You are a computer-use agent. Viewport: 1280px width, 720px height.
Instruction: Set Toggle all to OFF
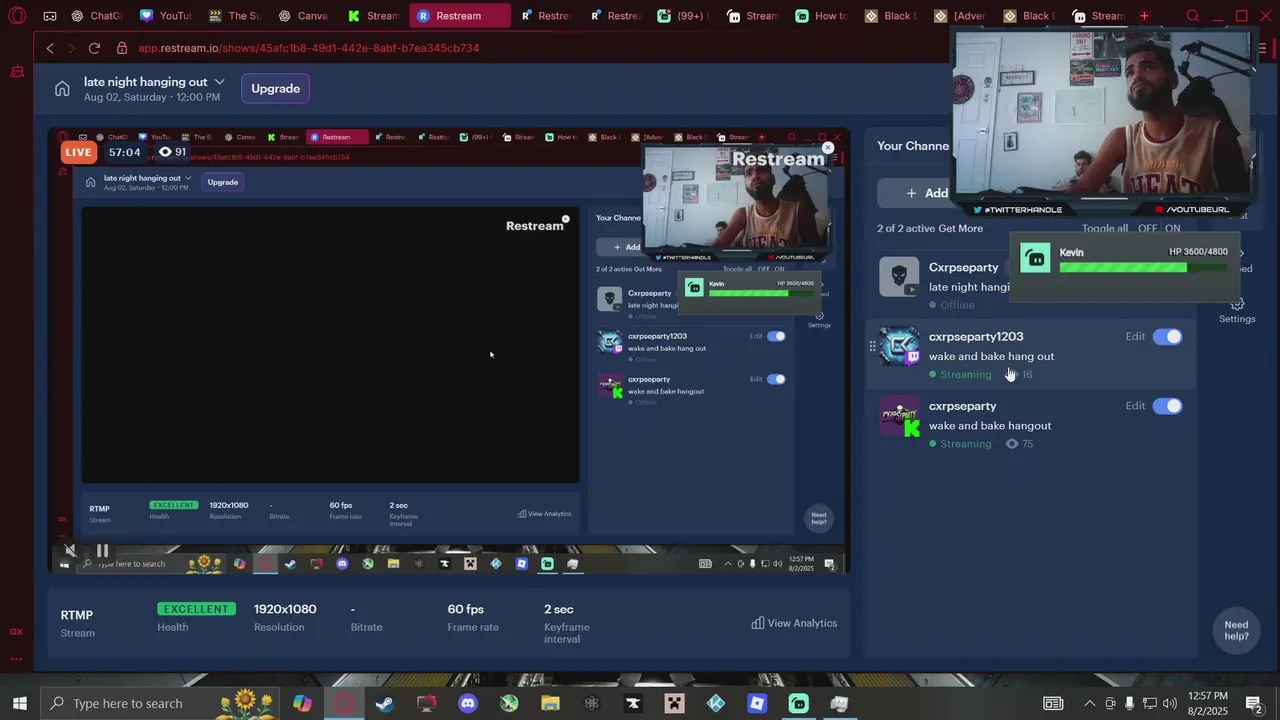point(1147,229)
